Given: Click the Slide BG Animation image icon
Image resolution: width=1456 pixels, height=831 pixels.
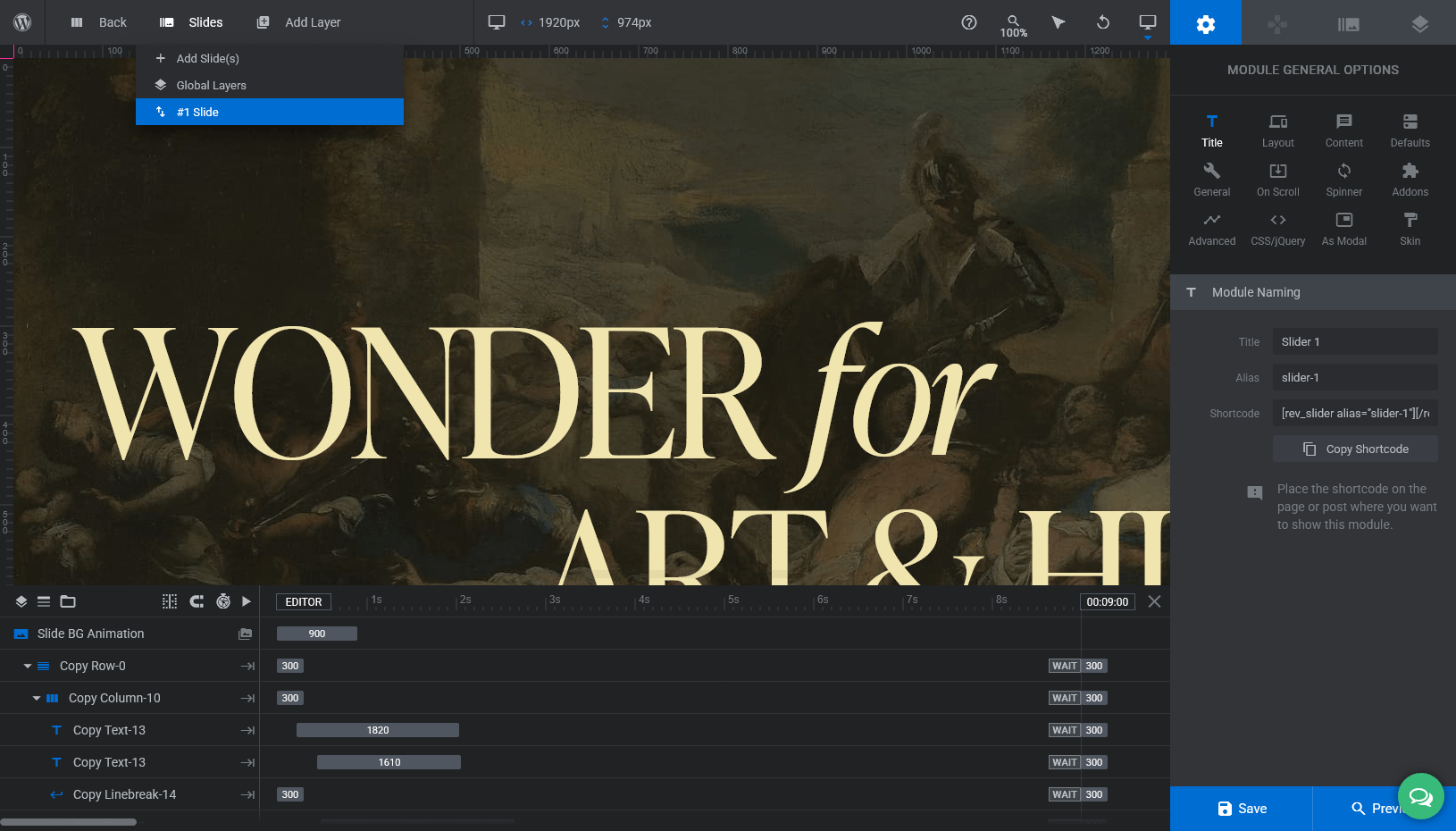Looking at the screenshot, I should [245, 634].
